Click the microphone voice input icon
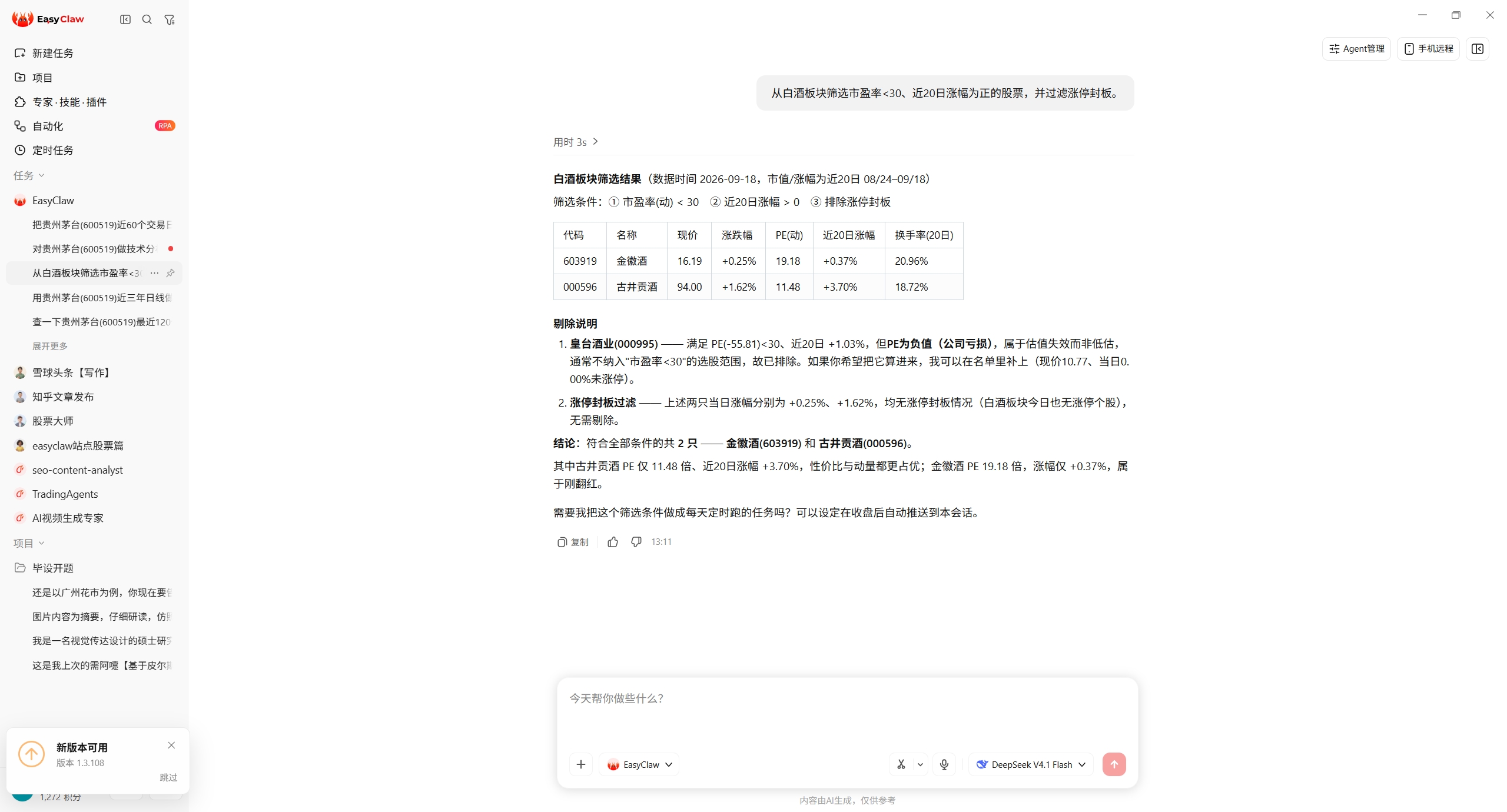This screenshot has height=812, width=1507. pos(944,764)
